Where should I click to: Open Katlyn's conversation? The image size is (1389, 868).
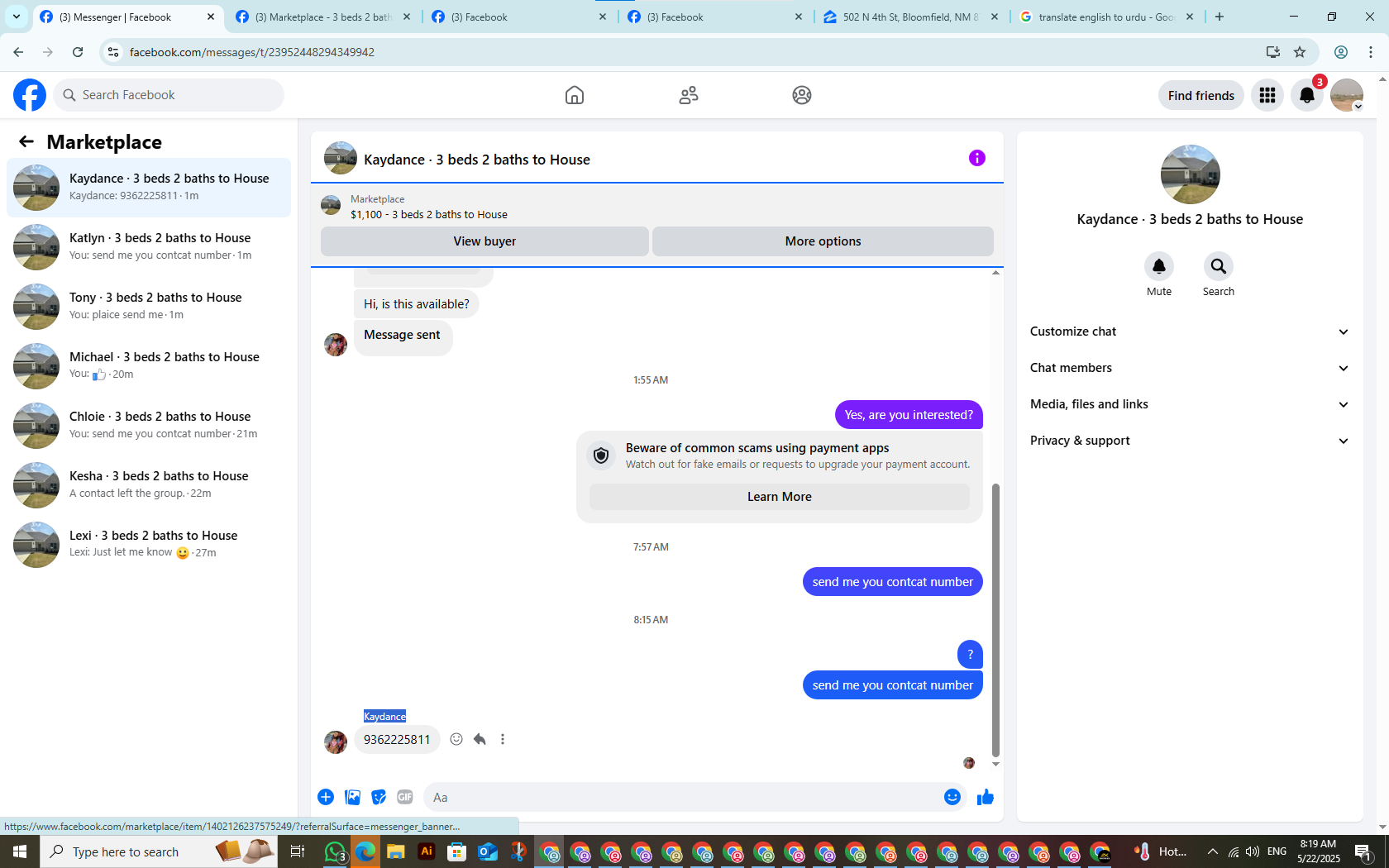[149, 247]
